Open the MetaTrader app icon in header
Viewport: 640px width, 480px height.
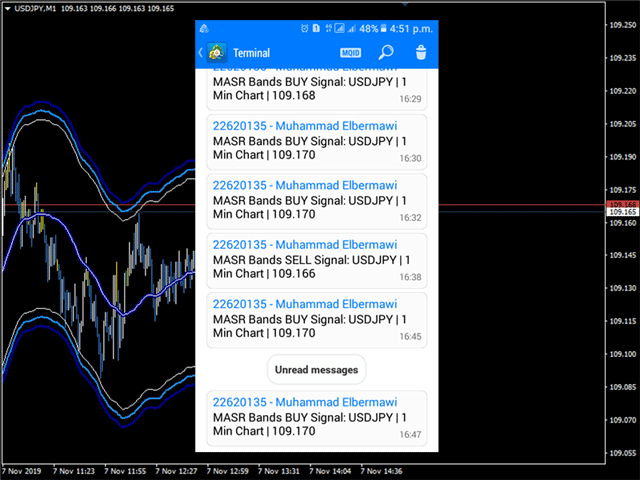pyautogui.click(x=217, y=53)
